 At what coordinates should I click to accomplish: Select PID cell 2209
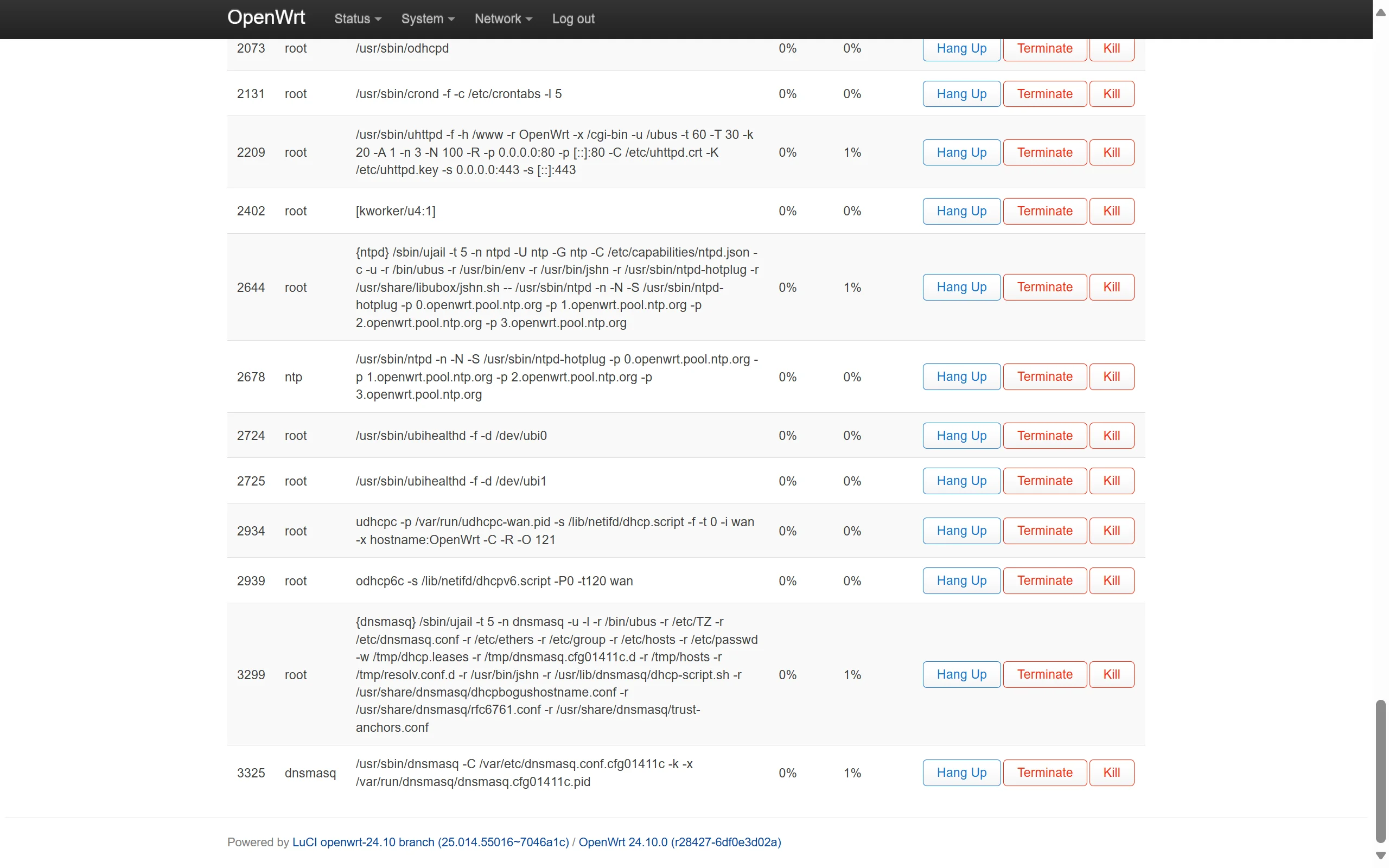point(251,152)
